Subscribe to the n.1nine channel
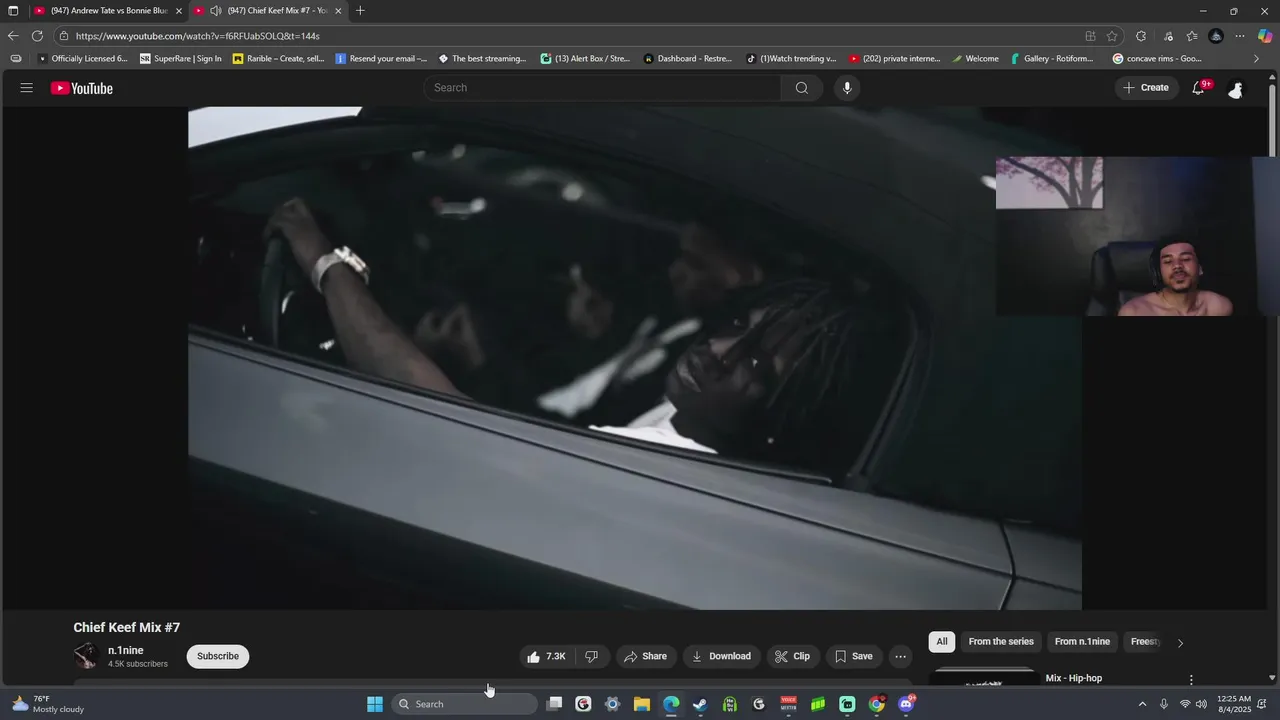Screen dimensions: 1280x720 pos(218,656)
